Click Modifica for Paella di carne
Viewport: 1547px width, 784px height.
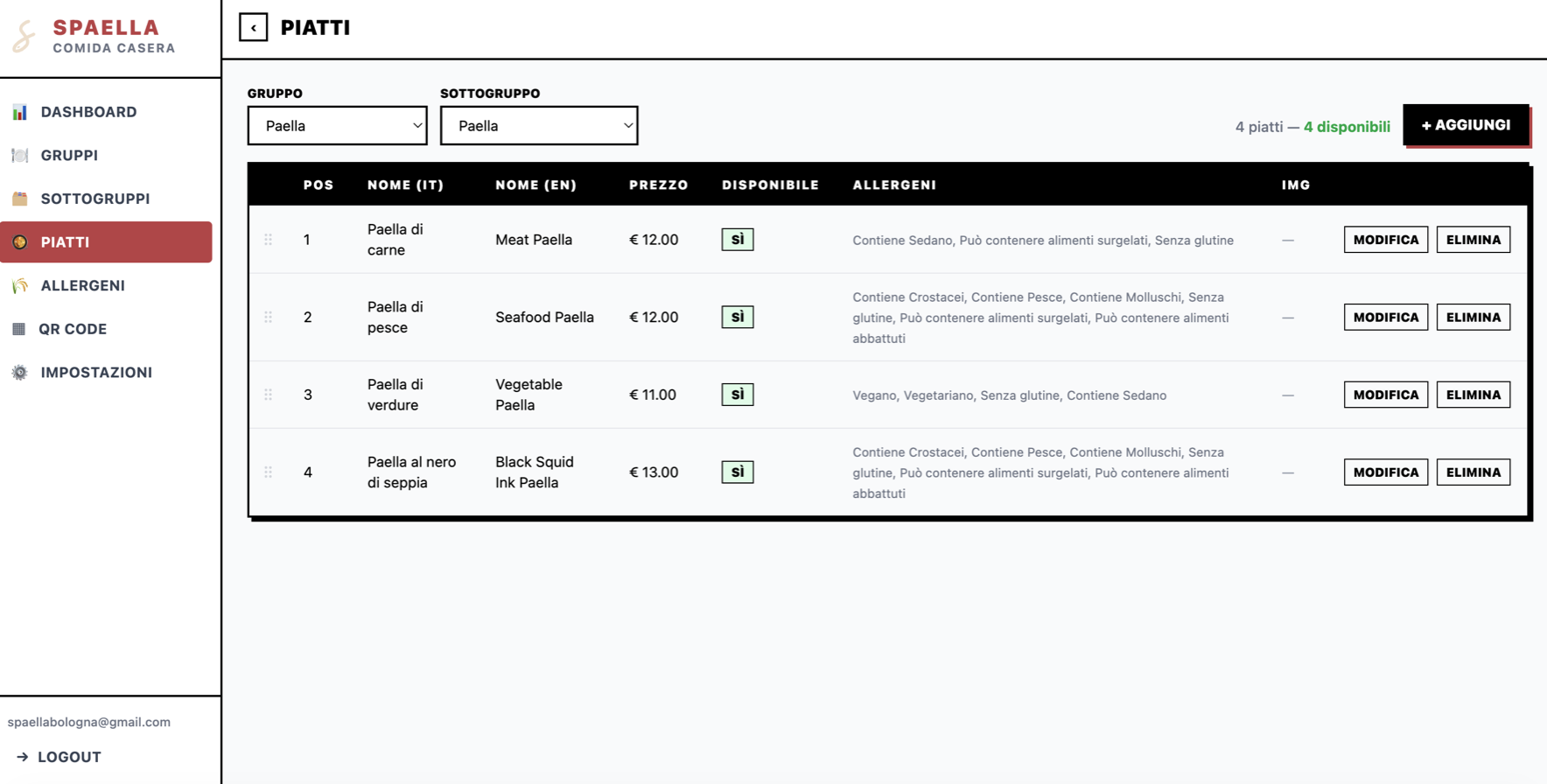coord(1386,240)
